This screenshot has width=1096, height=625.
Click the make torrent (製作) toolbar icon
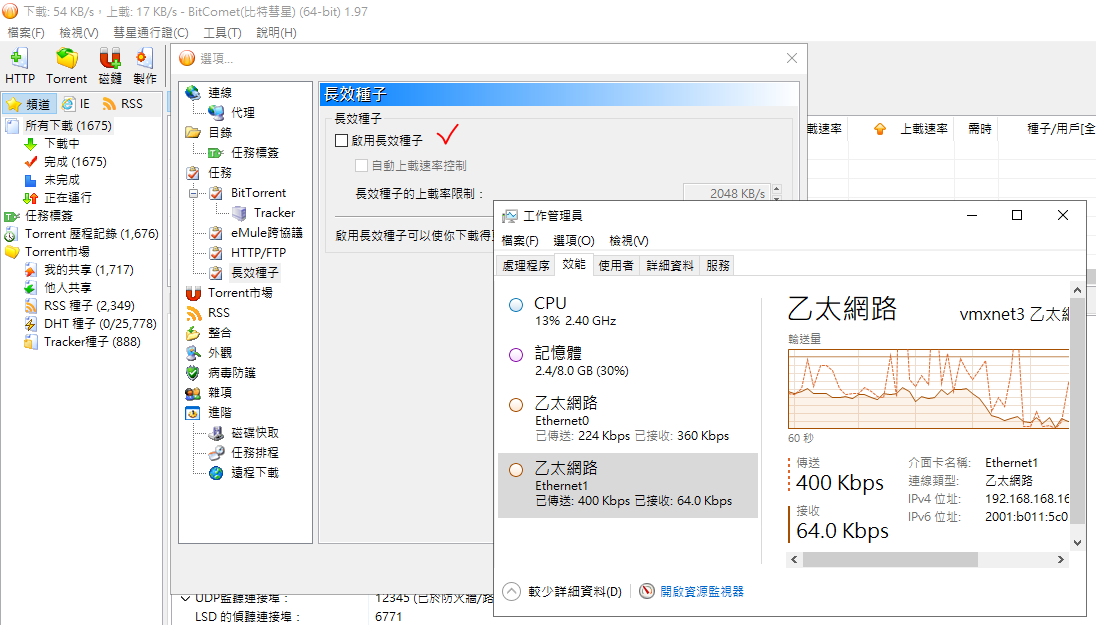(x=145, y=58)
